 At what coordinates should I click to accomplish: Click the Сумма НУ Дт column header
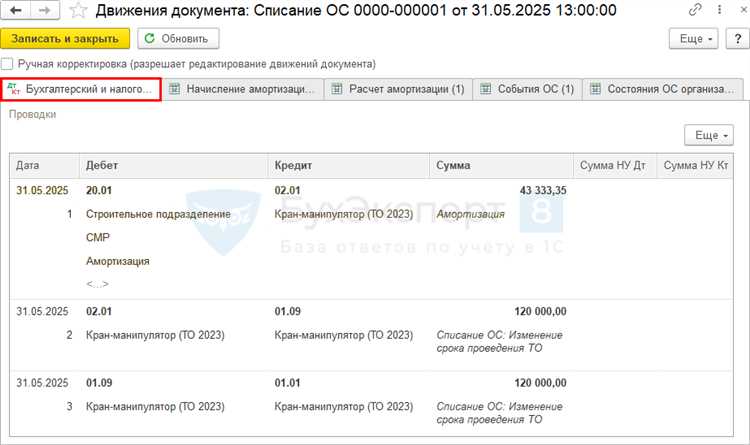pos(615,166)
